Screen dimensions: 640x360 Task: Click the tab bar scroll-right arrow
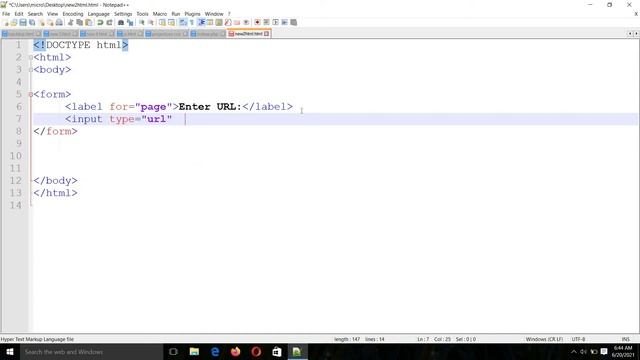[636, 34]
